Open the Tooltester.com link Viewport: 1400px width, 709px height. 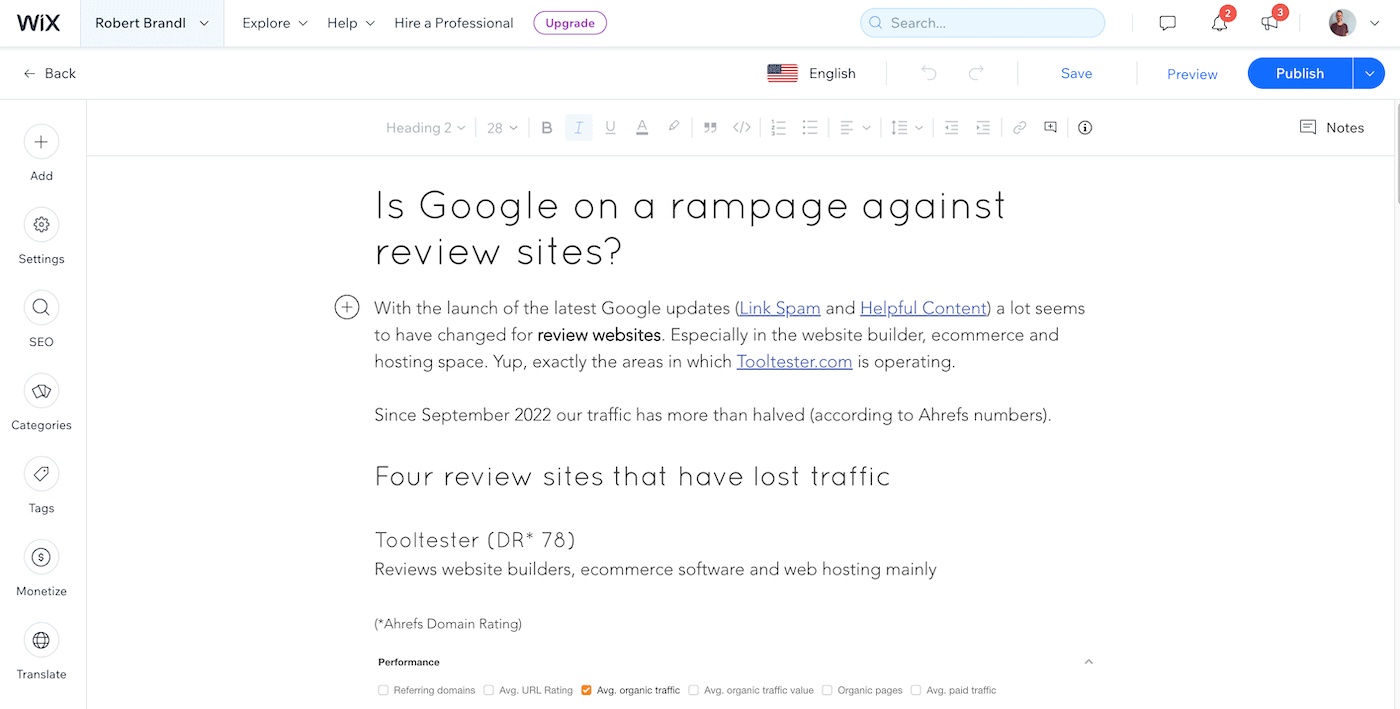(x=795, y=362)
